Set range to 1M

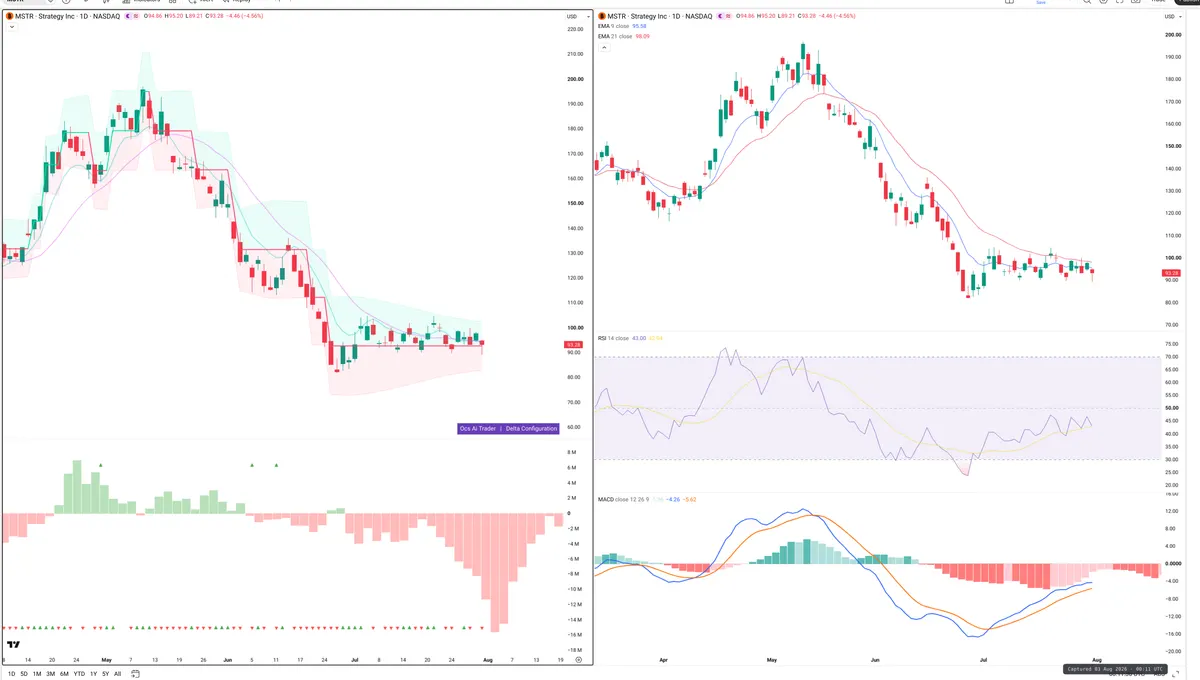pyautogui.click(x=37, y=674)
